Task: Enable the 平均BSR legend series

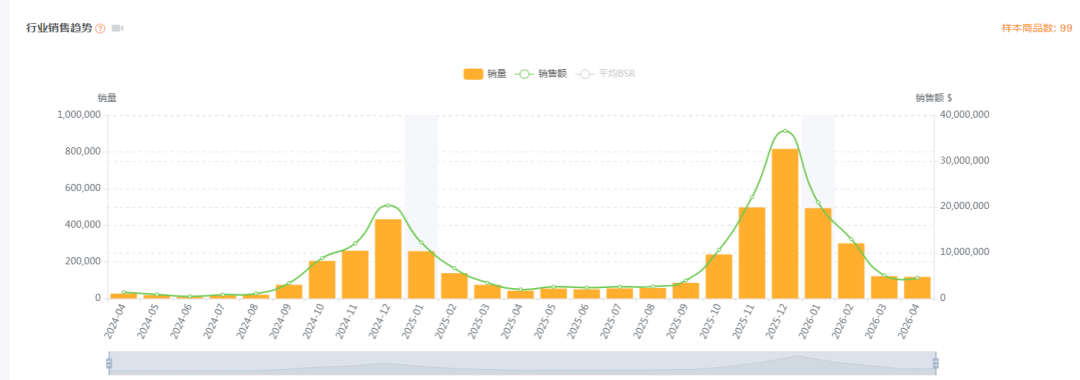Action: tap(605, 74)
